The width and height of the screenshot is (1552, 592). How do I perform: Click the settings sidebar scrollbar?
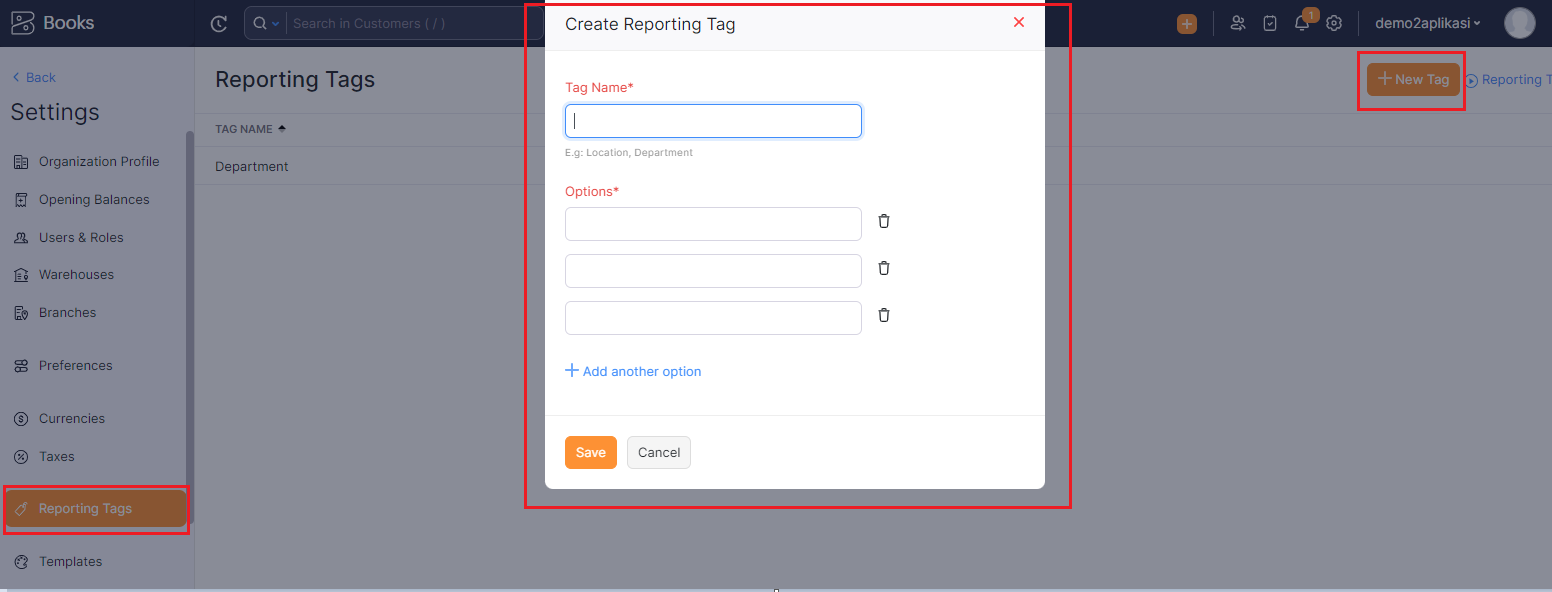[x=190, y=320]
